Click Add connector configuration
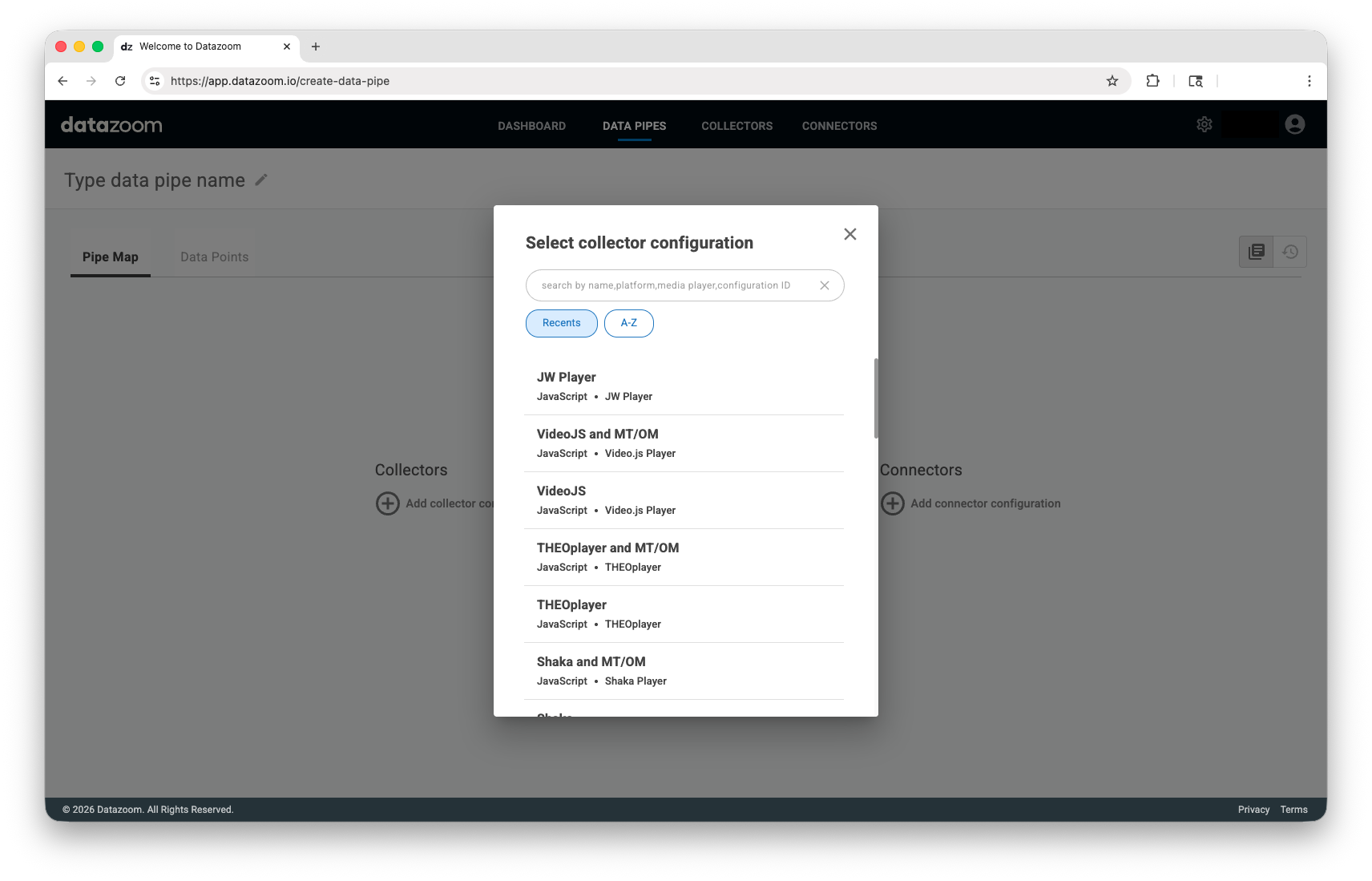 click(986, 503)
